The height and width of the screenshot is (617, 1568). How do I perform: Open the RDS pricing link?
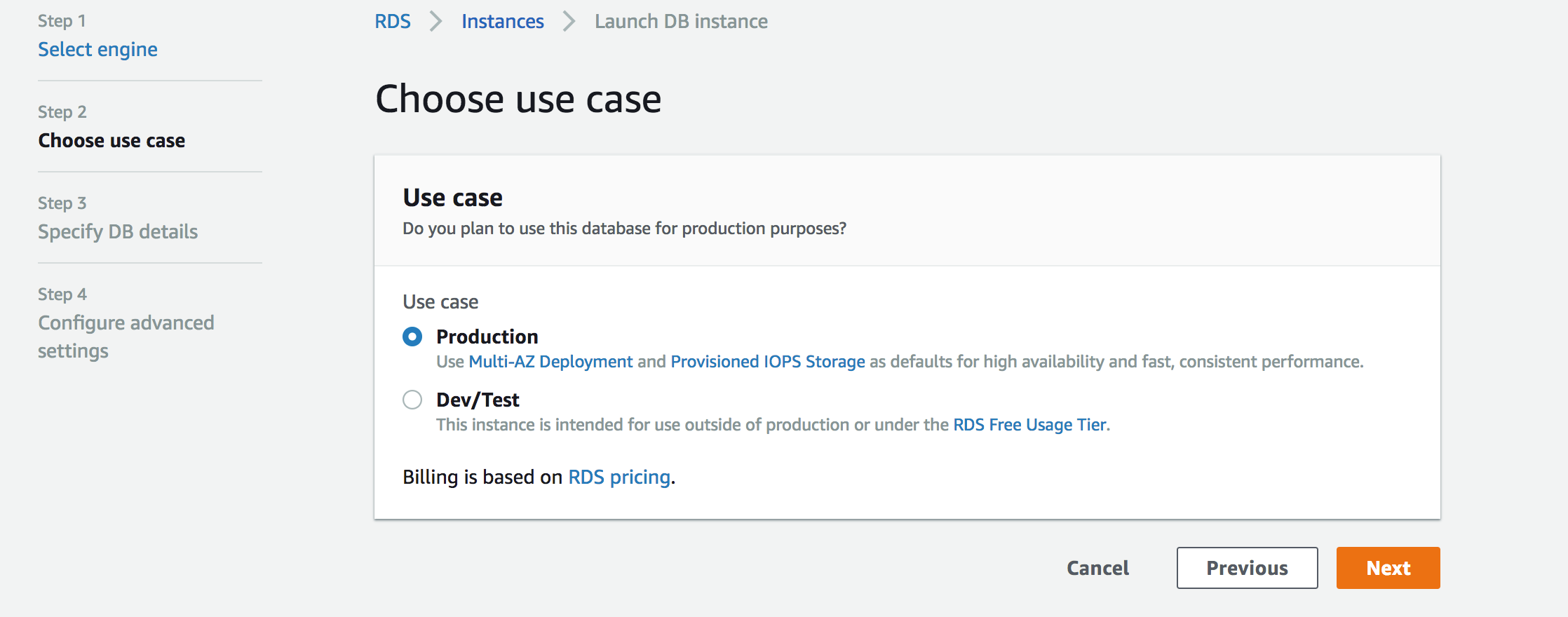[619, 477]
